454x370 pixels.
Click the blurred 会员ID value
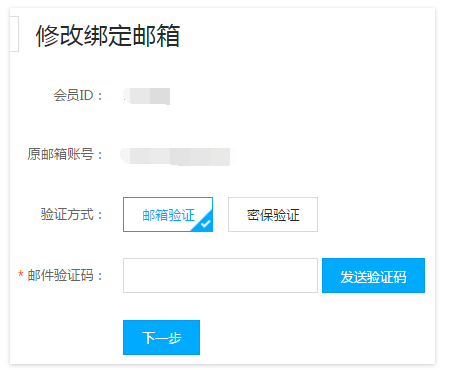pos(147,96)
